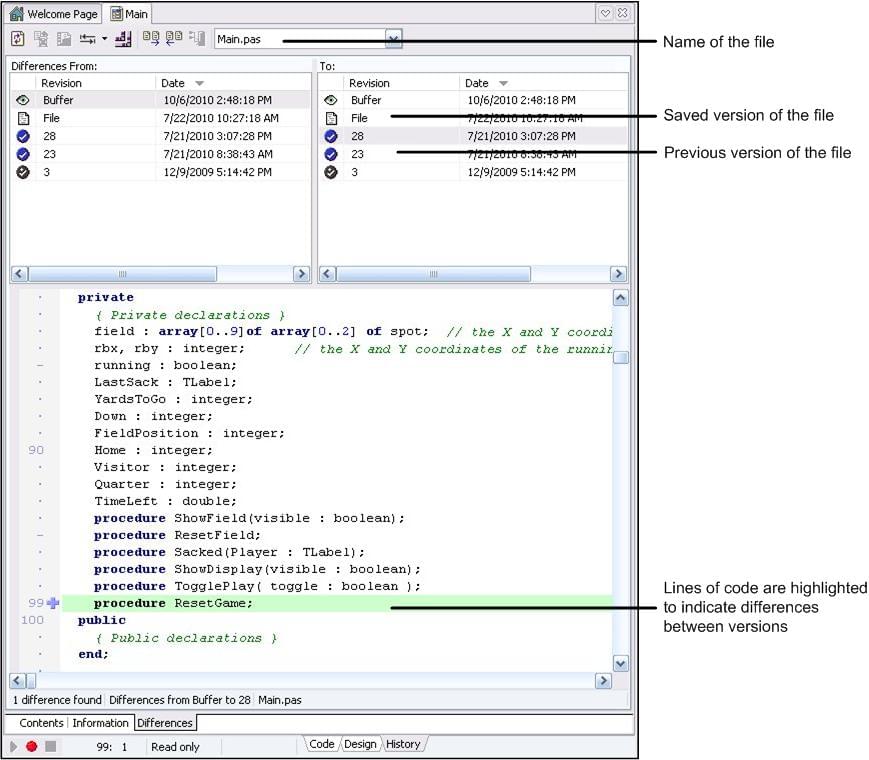The height and width of the screenshot is (760, 869).
Task: Go to next difference icon
Action: click(151, 38)
